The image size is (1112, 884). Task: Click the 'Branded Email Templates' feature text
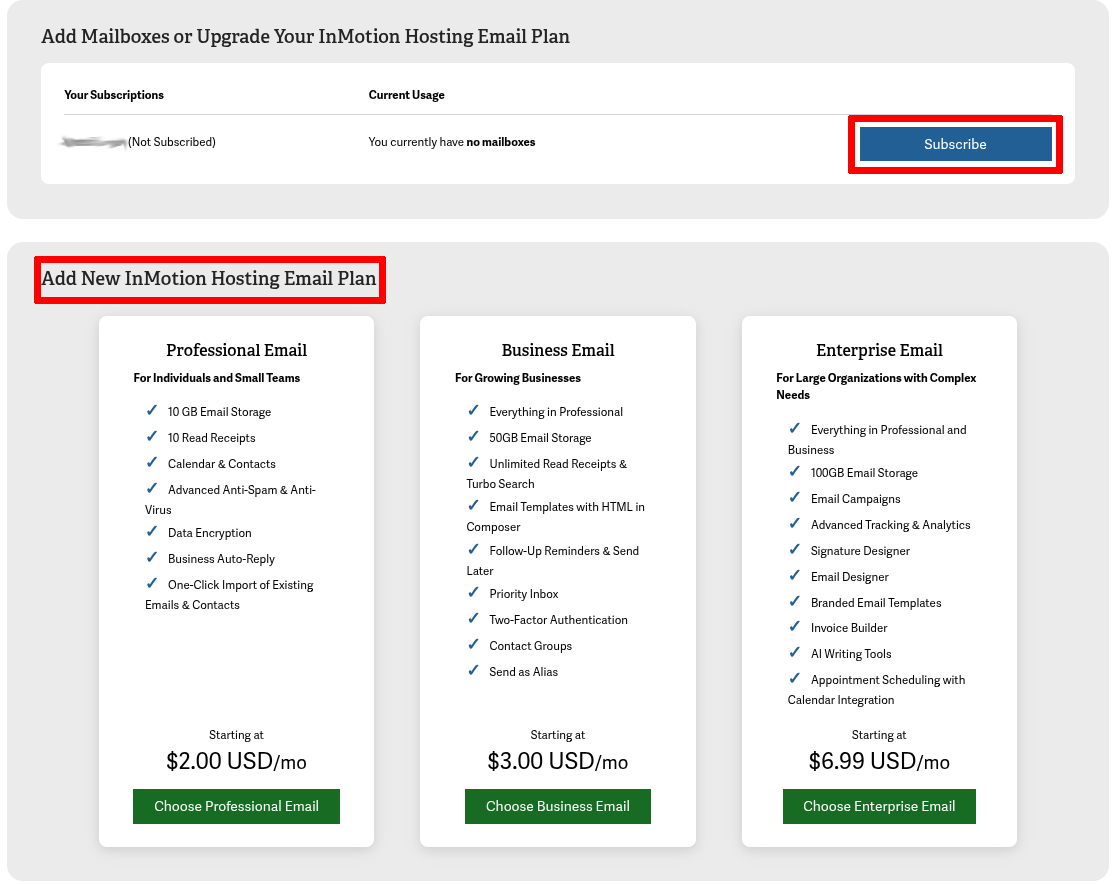[x=876, y=603]
